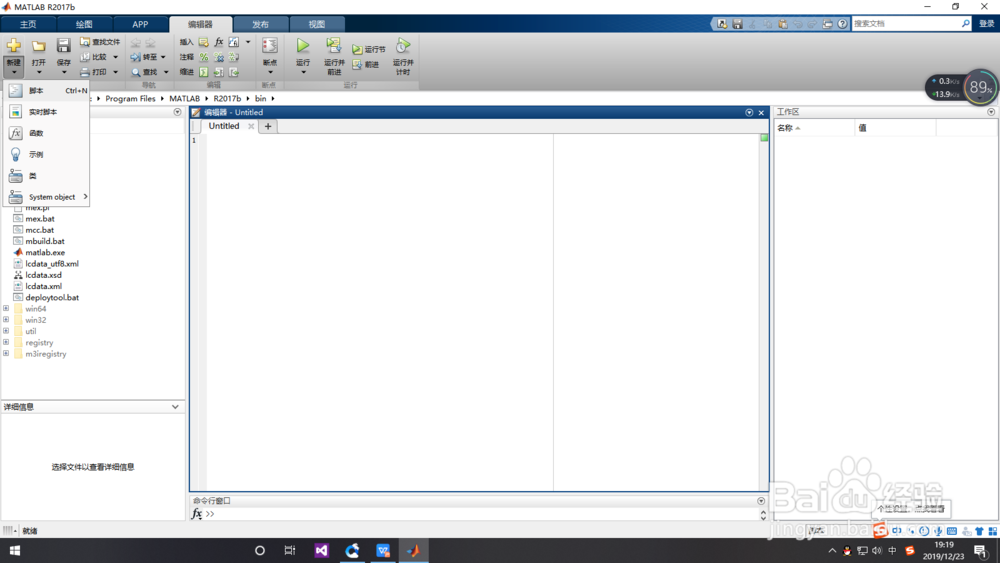Open a file with 打开 folder icon

pyautogui.click(x=39, y=46)
